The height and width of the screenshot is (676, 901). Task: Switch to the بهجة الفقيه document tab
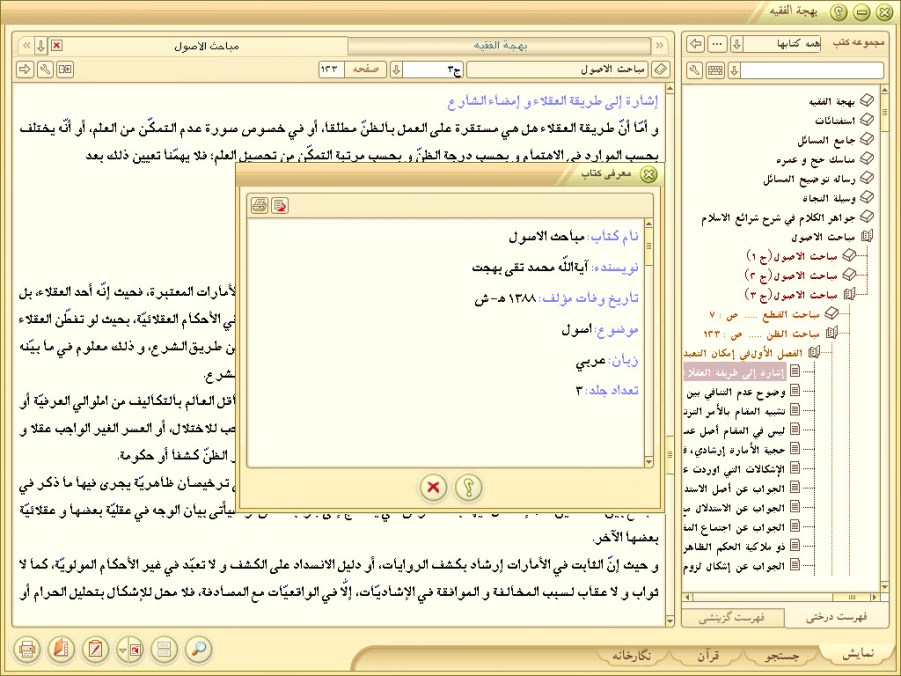pos(500,46)
